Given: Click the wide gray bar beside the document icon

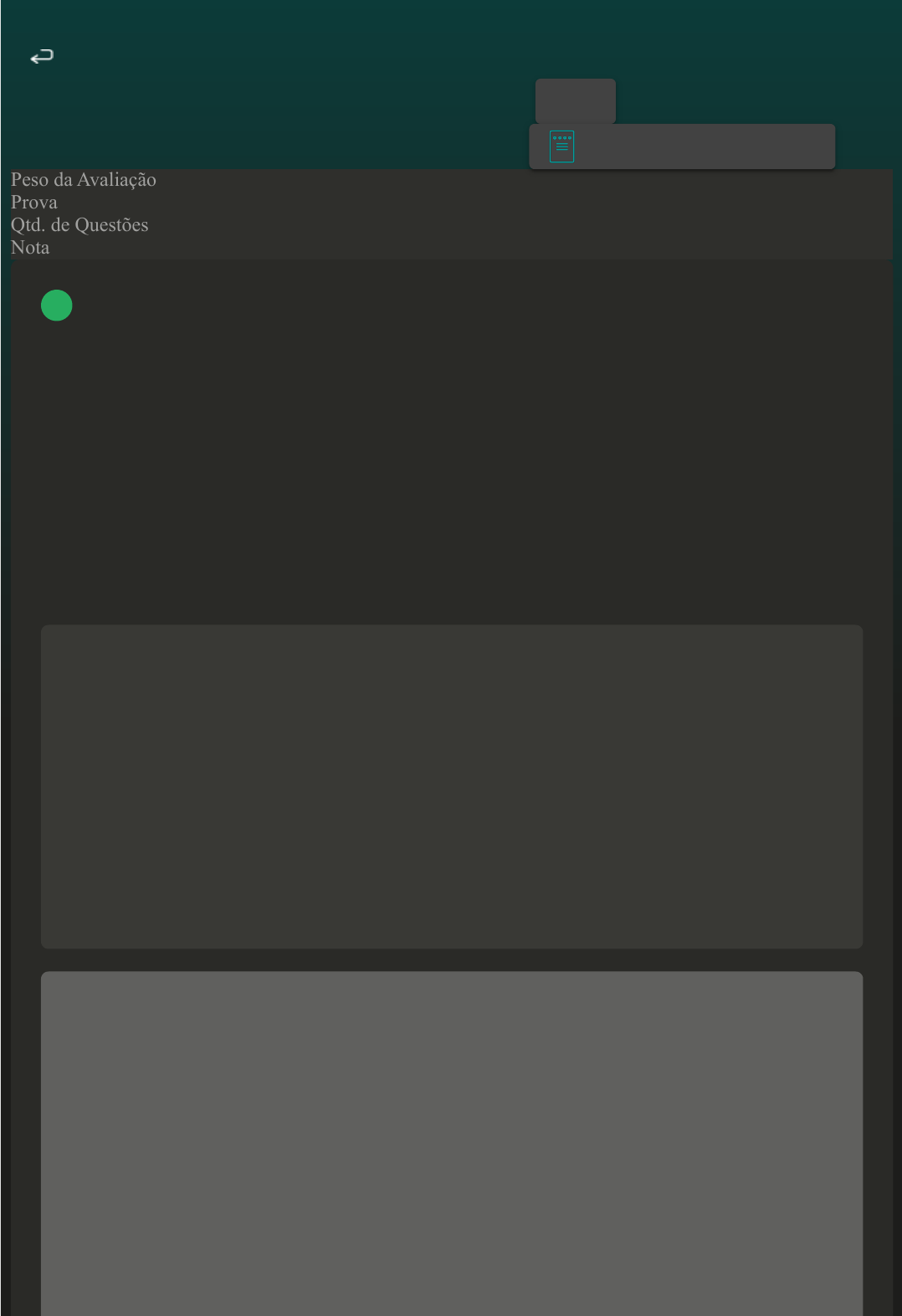Looking at the screenshot, I should coord(703,147).
